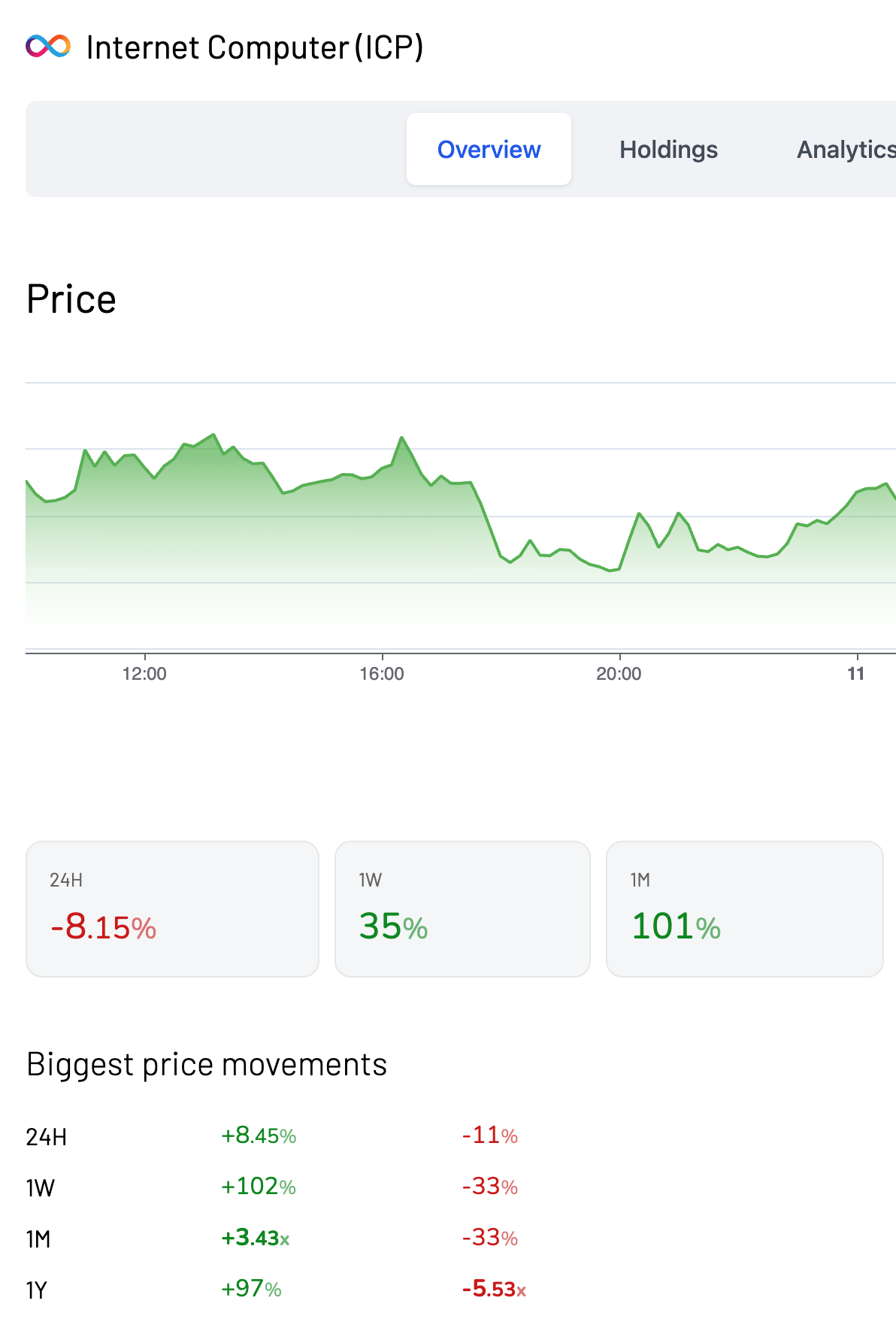Viewport: 896px width, 1328px height.
Task: Open the Holdings tab
Action: point(668,150)
